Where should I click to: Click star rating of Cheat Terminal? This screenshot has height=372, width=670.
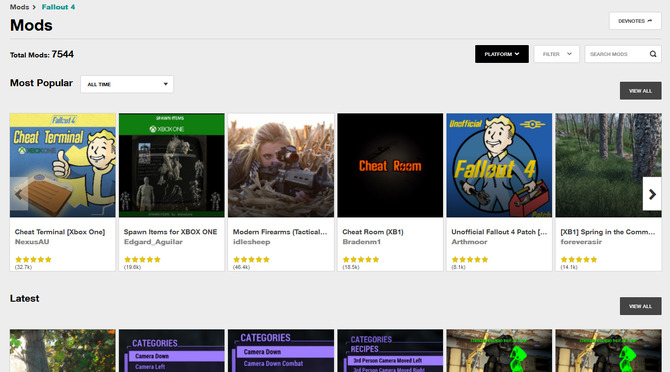click(x=33, y=259)
